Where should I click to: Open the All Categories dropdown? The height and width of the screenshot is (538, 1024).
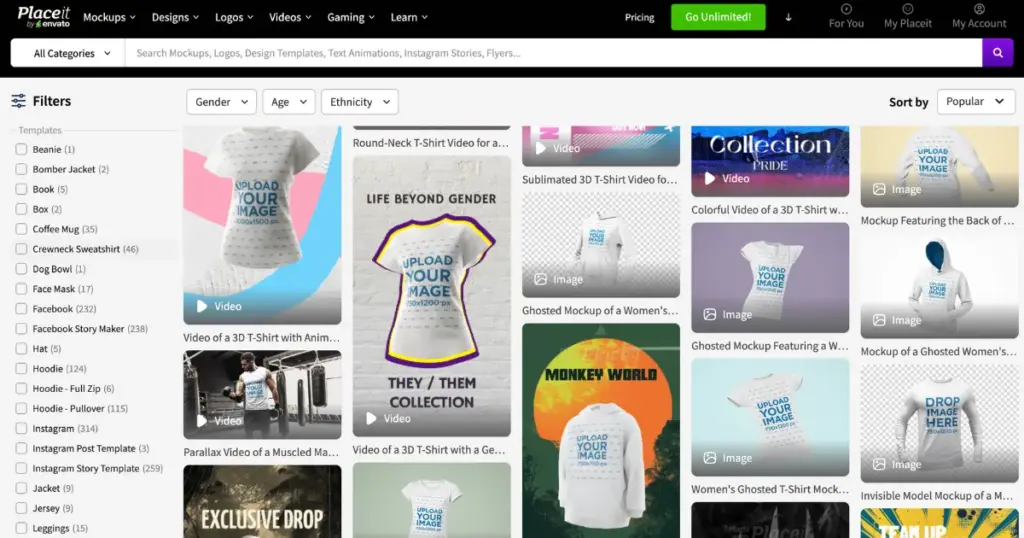pos(68,53)
